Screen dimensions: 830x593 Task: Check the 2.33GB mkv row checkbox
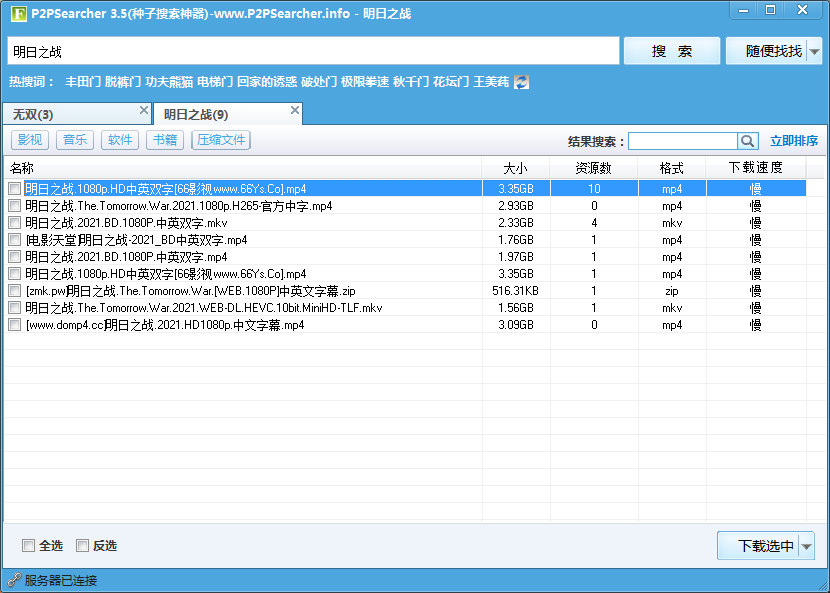pyautogui.click(x=15, y=222)
